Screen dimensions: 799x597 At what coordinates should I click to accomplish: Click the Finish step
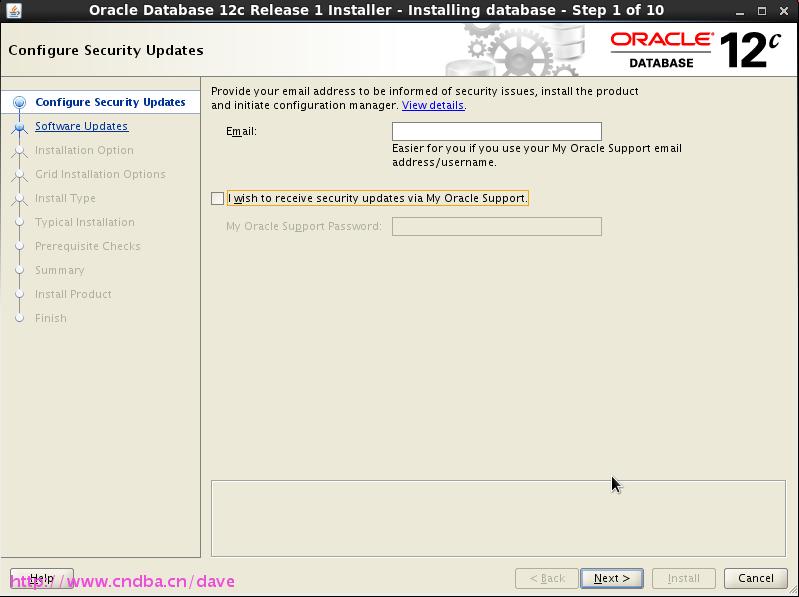point(50,318)
